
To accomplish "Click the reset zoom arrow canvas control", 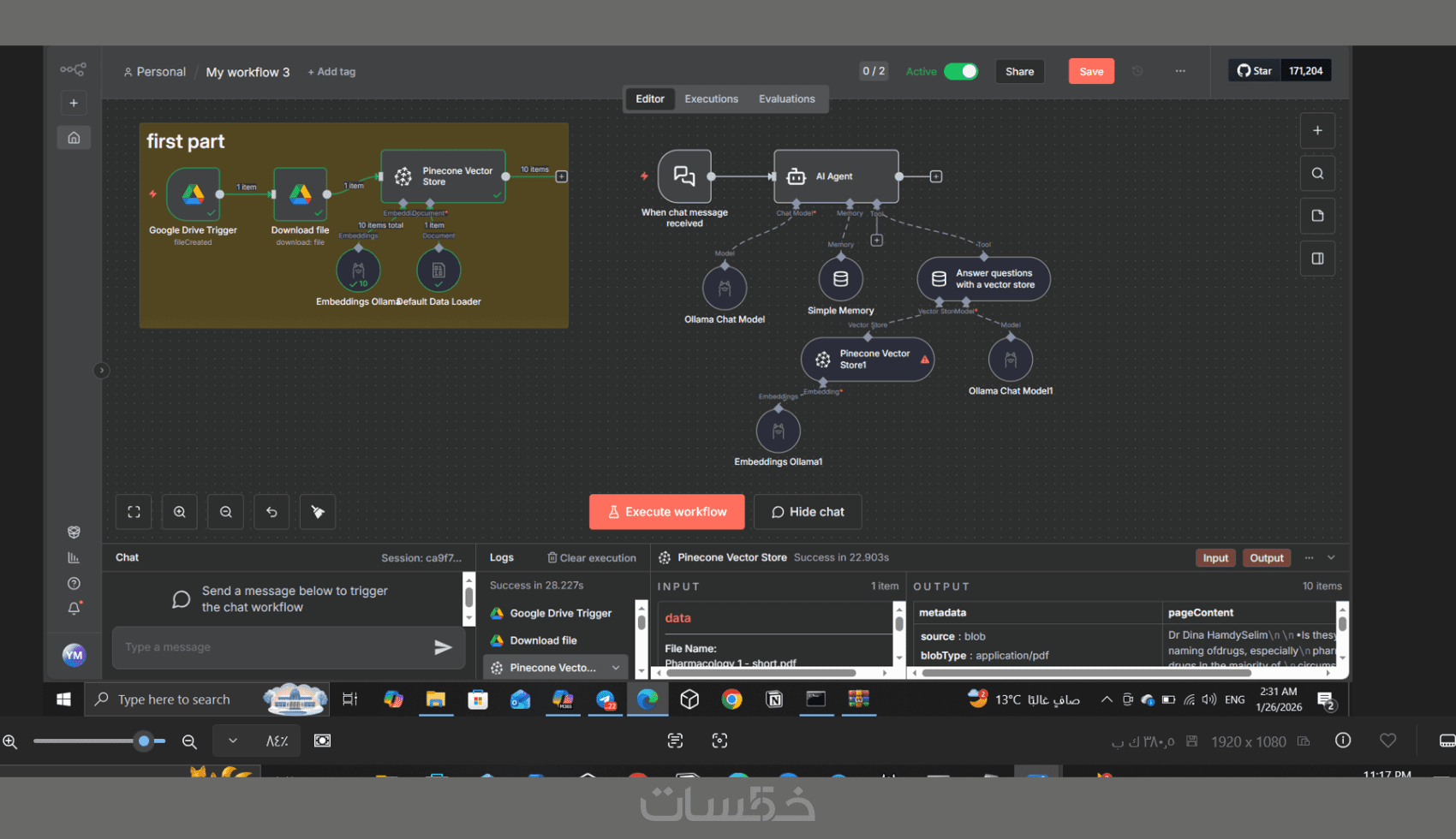I will point(272,512).
